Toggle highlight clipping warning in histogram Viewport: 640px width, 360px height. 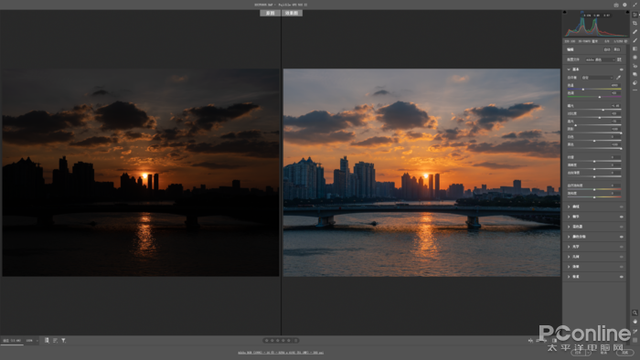(x=627, y=12)
